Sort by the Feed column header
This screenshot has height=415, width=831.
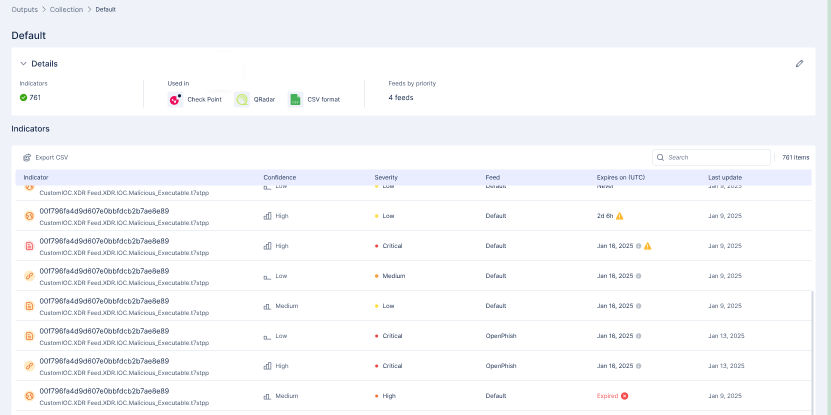point(493,178)
